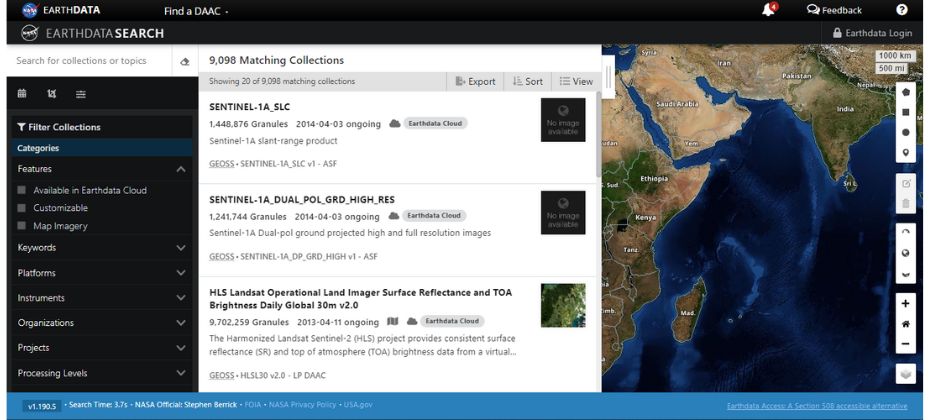The image size is (930, 420).
Task: Click the SENTINEL-1A_SLC 'No image available' thumbnail
Action: pyautogui.click(x=563, y=120)
